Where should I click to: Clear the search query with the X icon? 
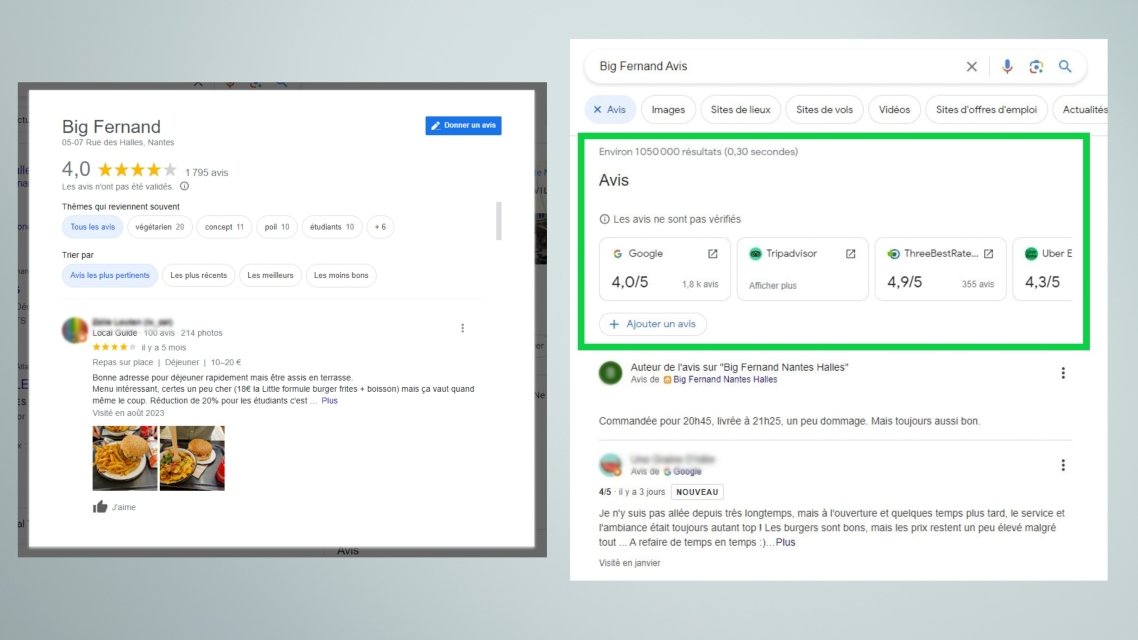click(971, 66)
